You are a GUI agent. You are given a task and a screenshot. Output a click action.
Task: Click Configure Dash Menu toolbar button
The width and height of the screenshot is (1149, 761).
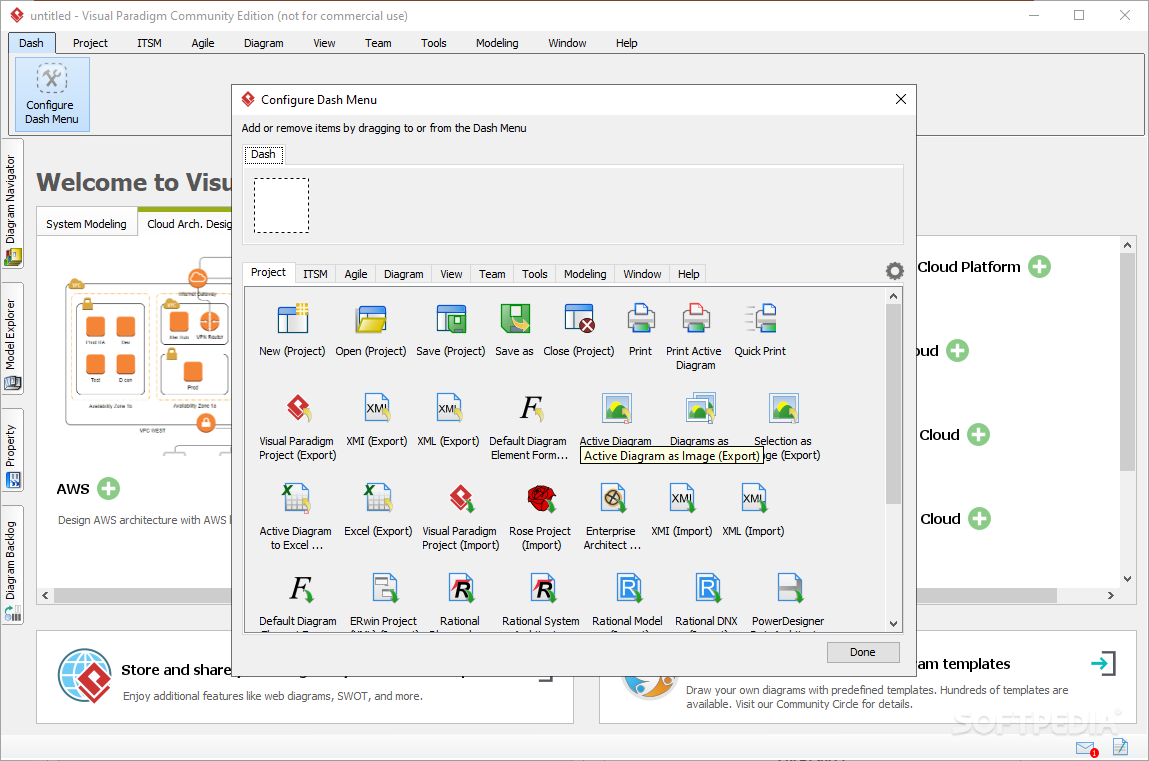[52, 94]
